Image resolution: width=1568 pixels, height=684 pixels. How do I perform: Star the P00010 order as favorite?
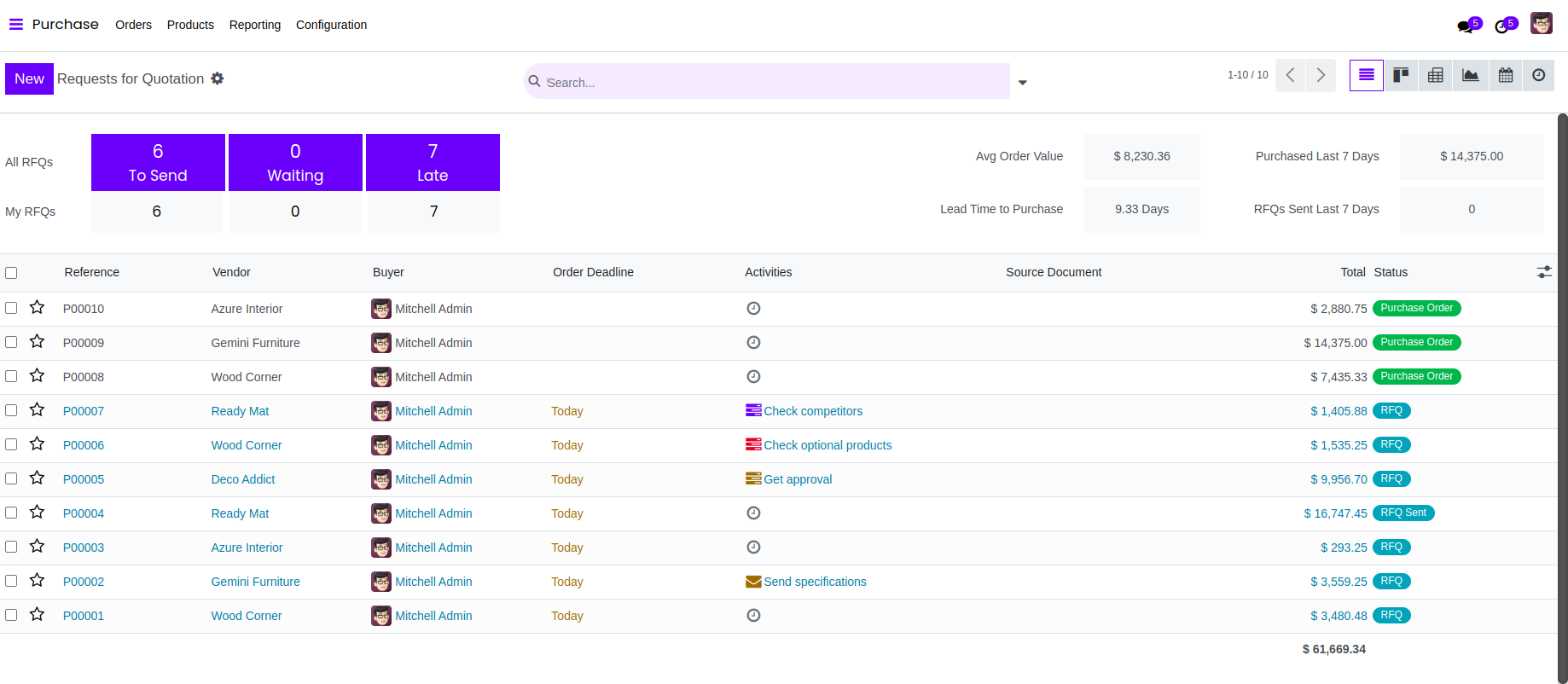37,307
